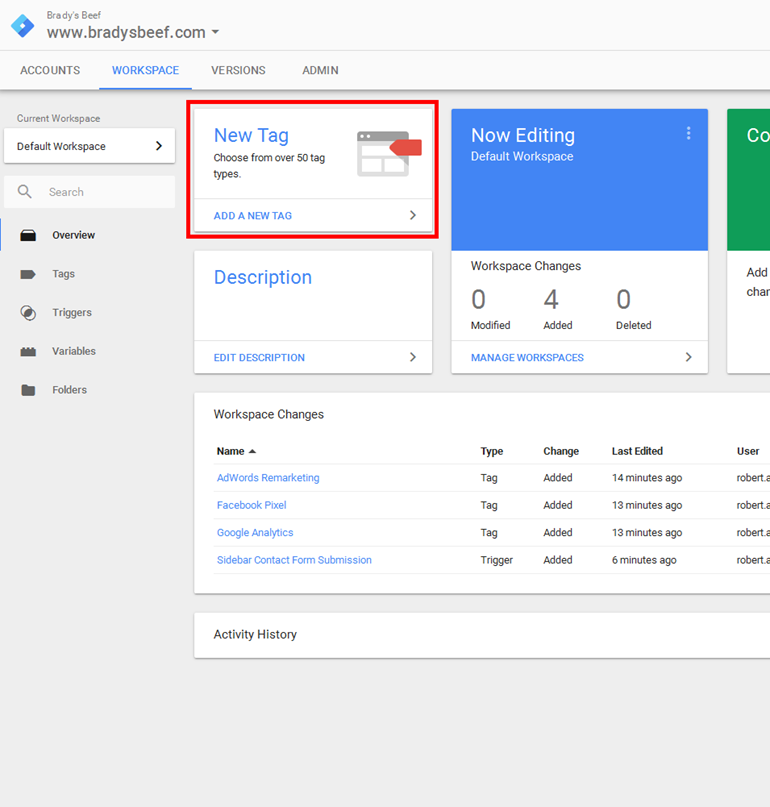Click the Variables brick icon
This screenshot has height=807, width=770.
coord(28,352)
